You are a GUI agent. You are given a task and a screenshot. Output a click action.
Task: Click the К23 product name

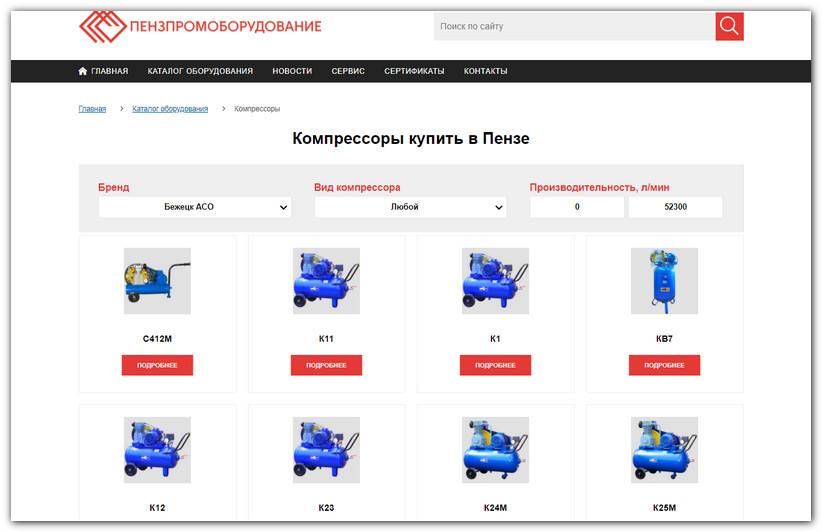(326, 508)
